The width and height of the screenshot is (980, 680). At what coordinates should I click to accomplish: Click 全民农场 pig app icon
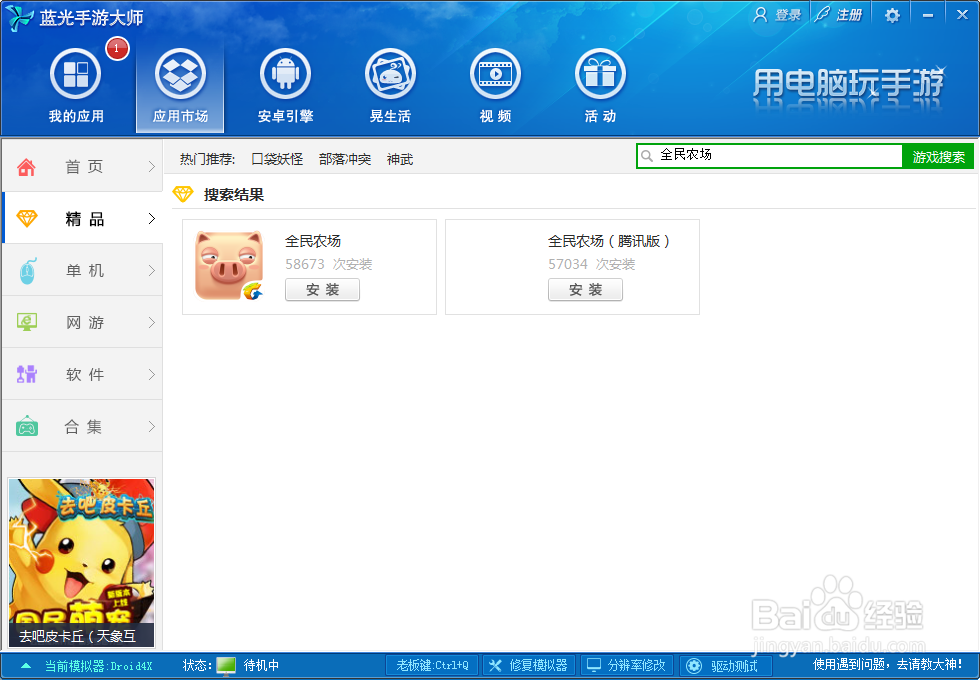tap(229, 265)
